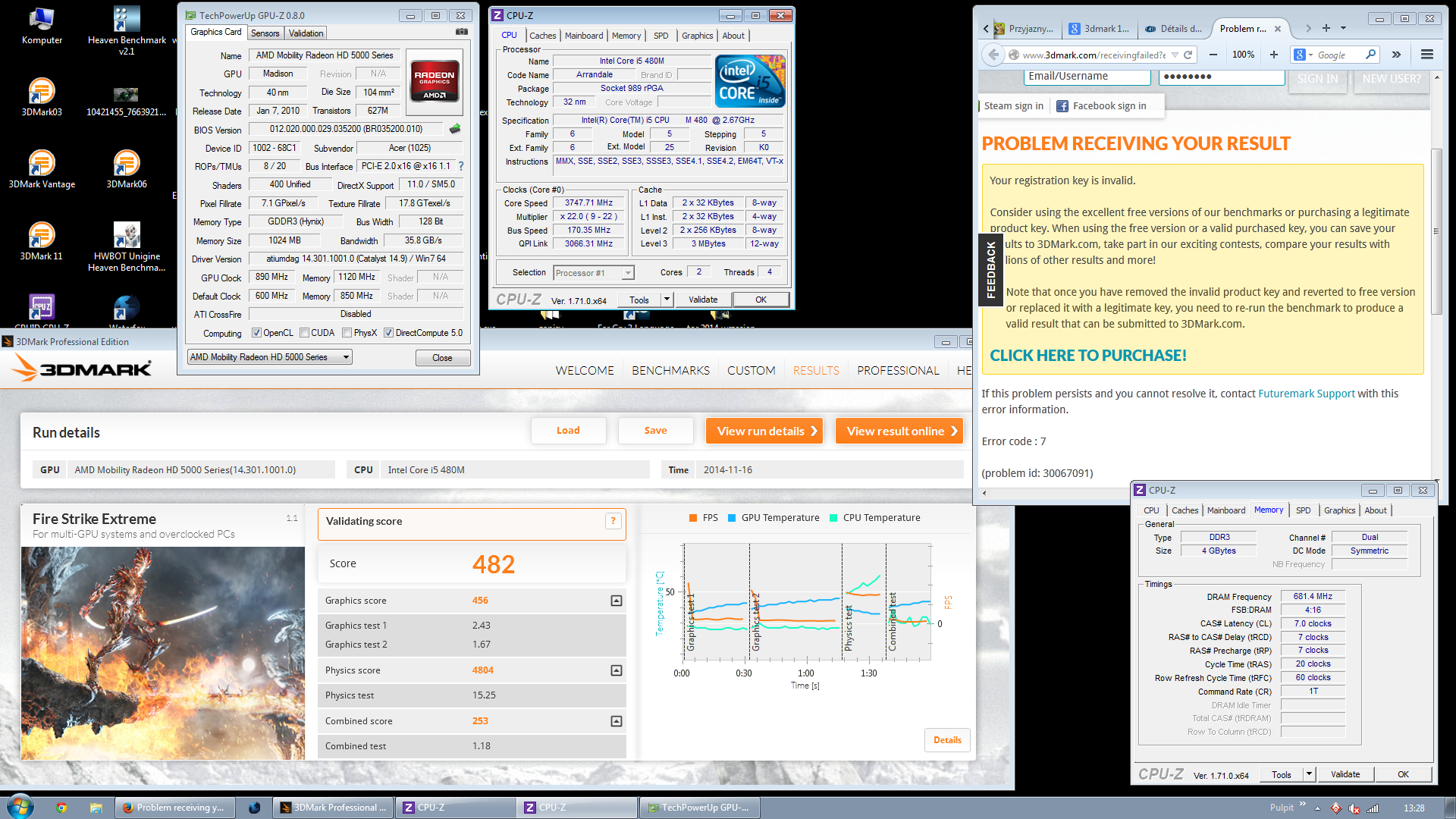Click the Load button in Run details
This screenshot has width=1456, height=819.
pos(568,431)
